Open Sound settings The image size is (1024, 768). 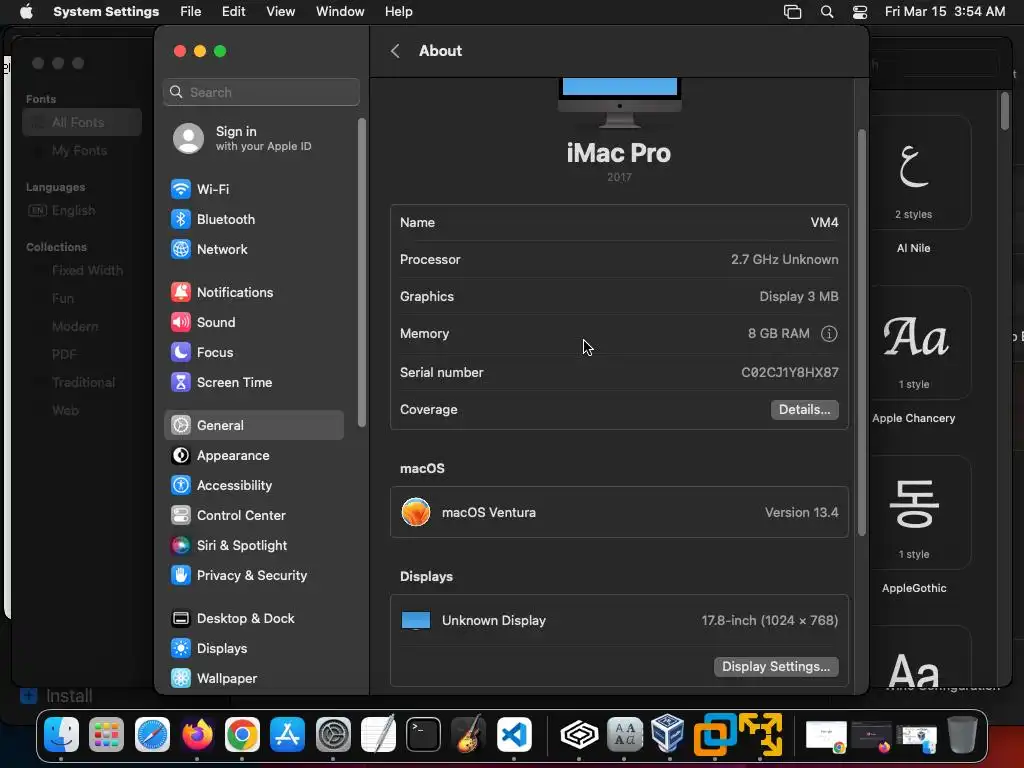click(254, 323)
